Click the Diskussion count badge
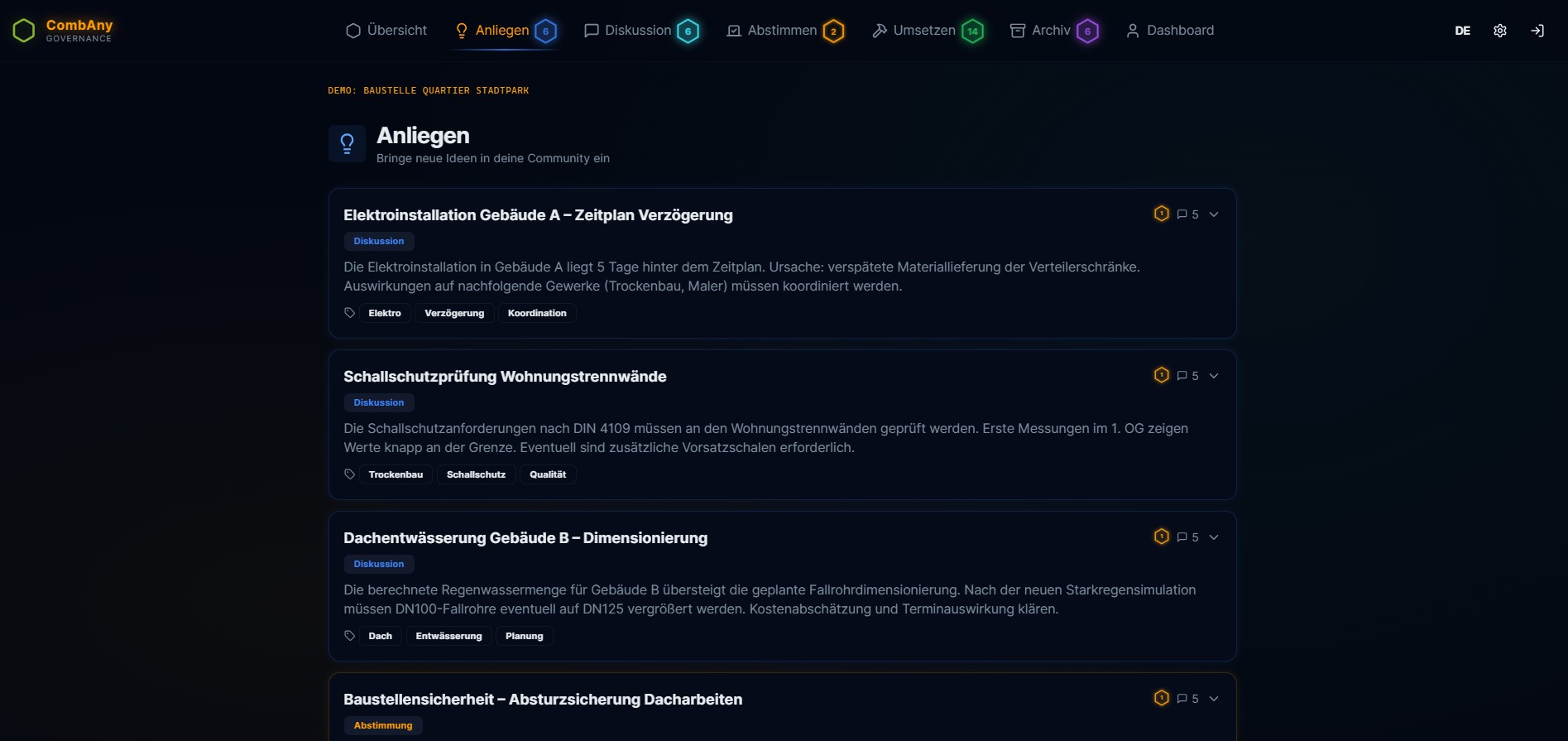Image resolution: width=1568 pixels, height=741 pixels. 688,31
